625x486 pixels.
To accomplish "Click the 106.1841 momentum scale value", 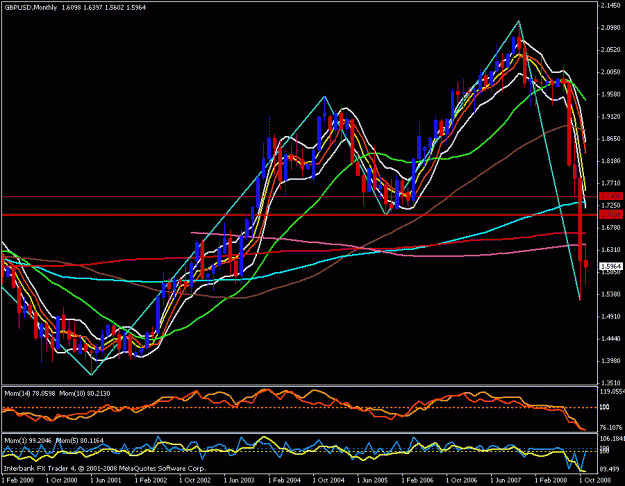I will 612,439.
